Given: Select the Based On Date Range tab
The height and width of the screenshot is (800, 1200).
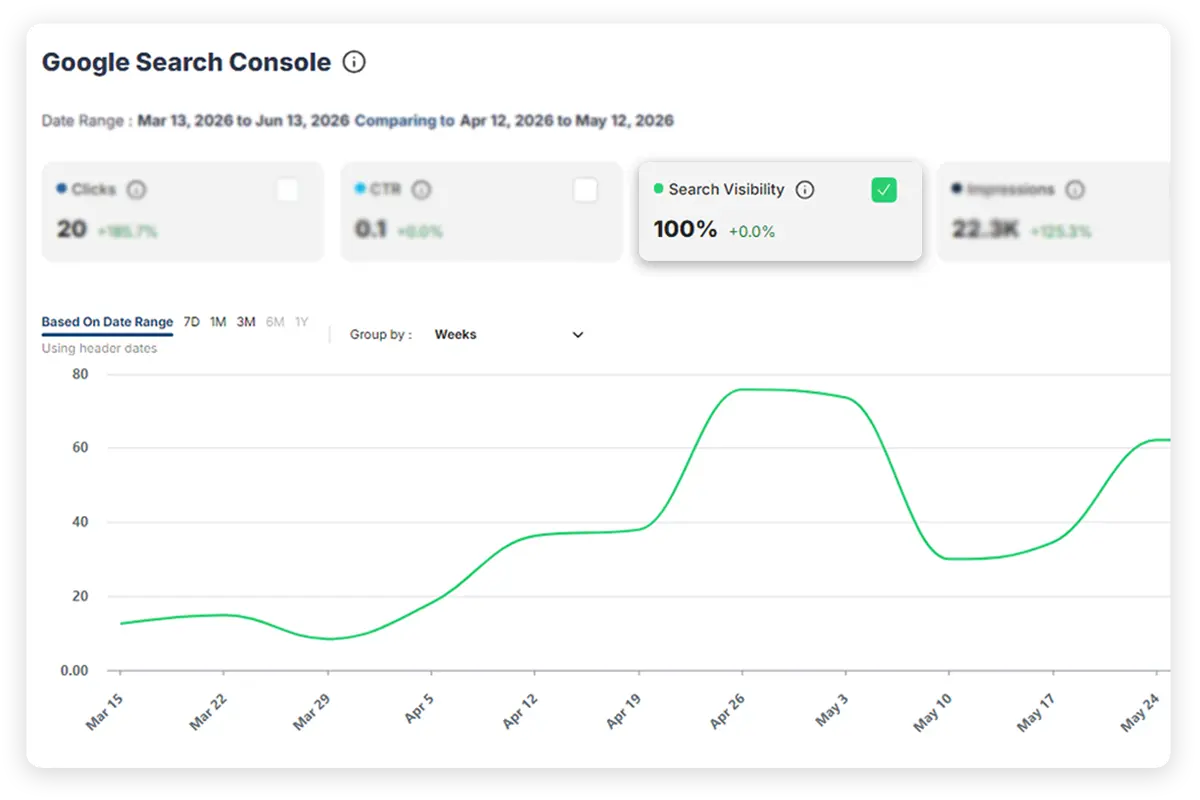Looking at the screenshot, I should (x=107, y=322).
